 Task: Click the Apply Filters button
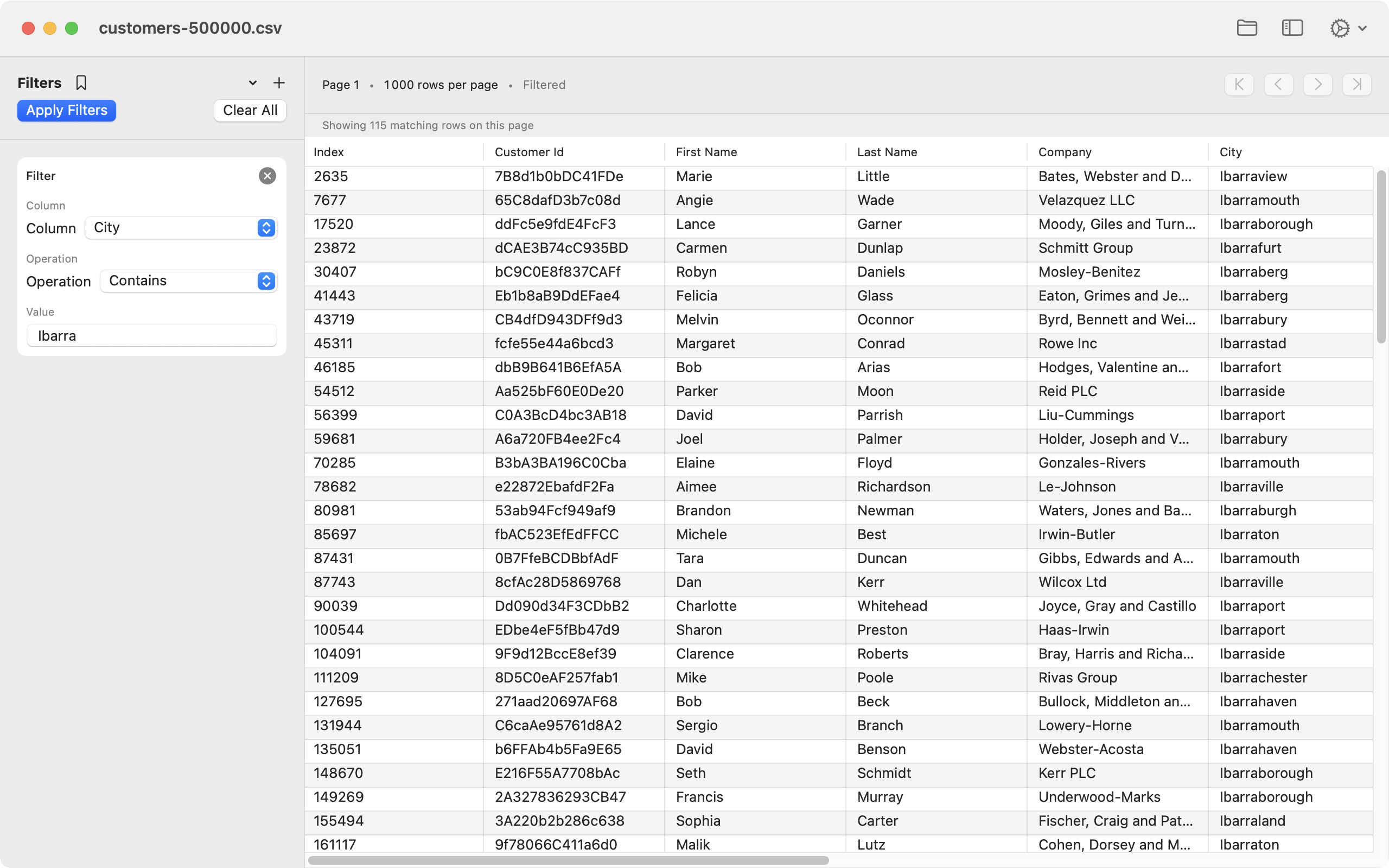click(x=67, y=110)
